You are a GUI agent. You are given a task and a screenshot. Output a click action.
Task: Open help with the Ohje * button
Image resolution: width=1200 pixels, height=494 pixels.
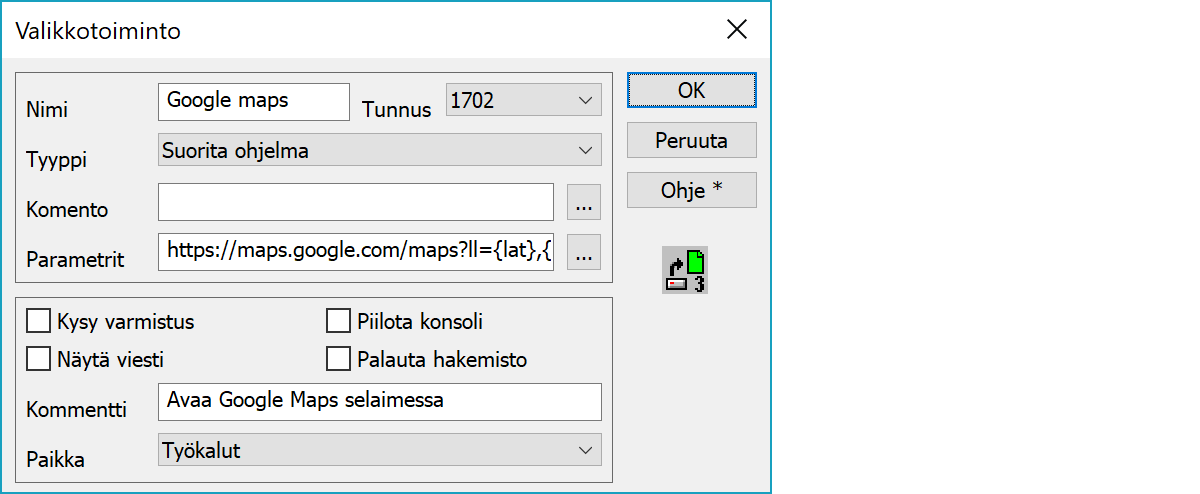(x=691, y=190)
